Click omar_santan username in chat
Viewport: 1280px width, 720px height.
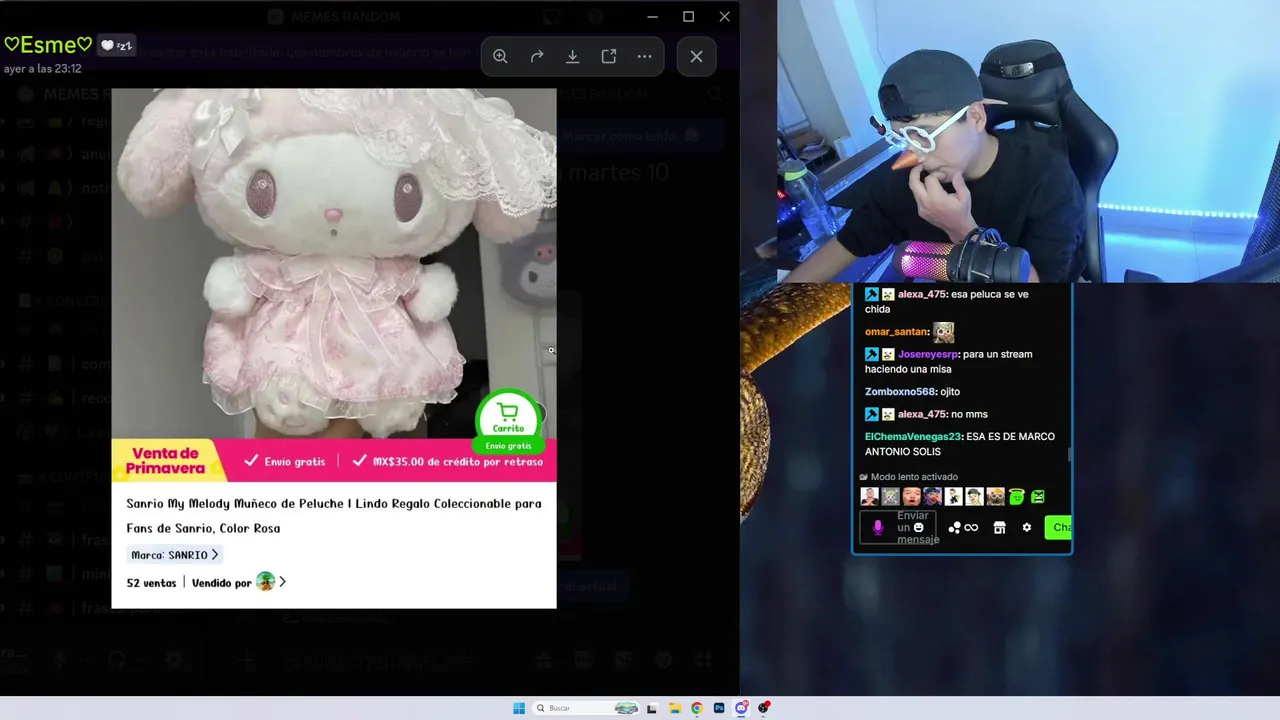tap(896, 332)
